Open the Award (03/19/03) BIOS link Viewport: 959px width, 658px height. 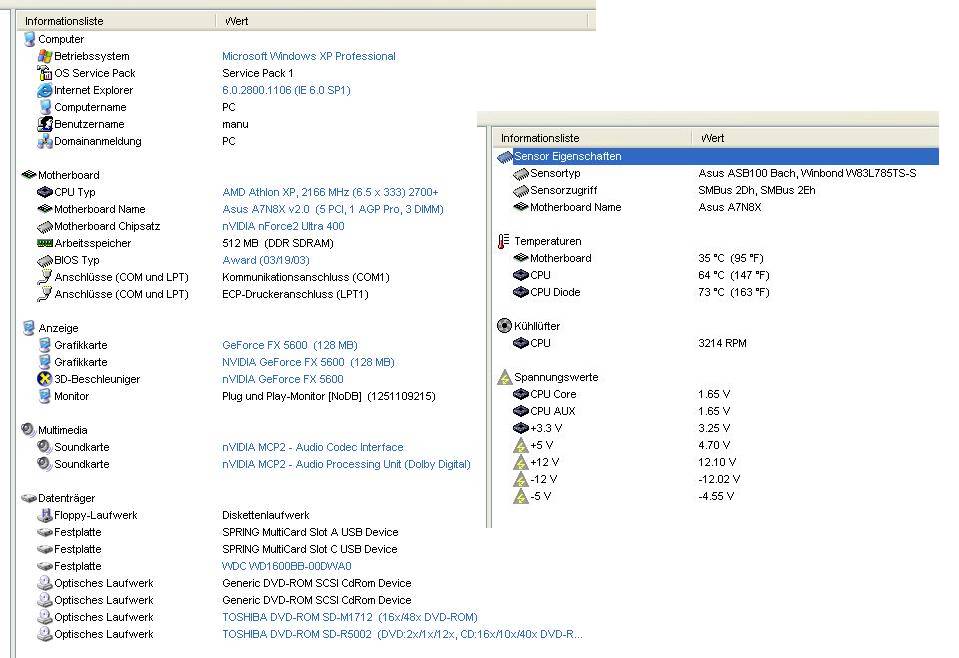(266, 261)
